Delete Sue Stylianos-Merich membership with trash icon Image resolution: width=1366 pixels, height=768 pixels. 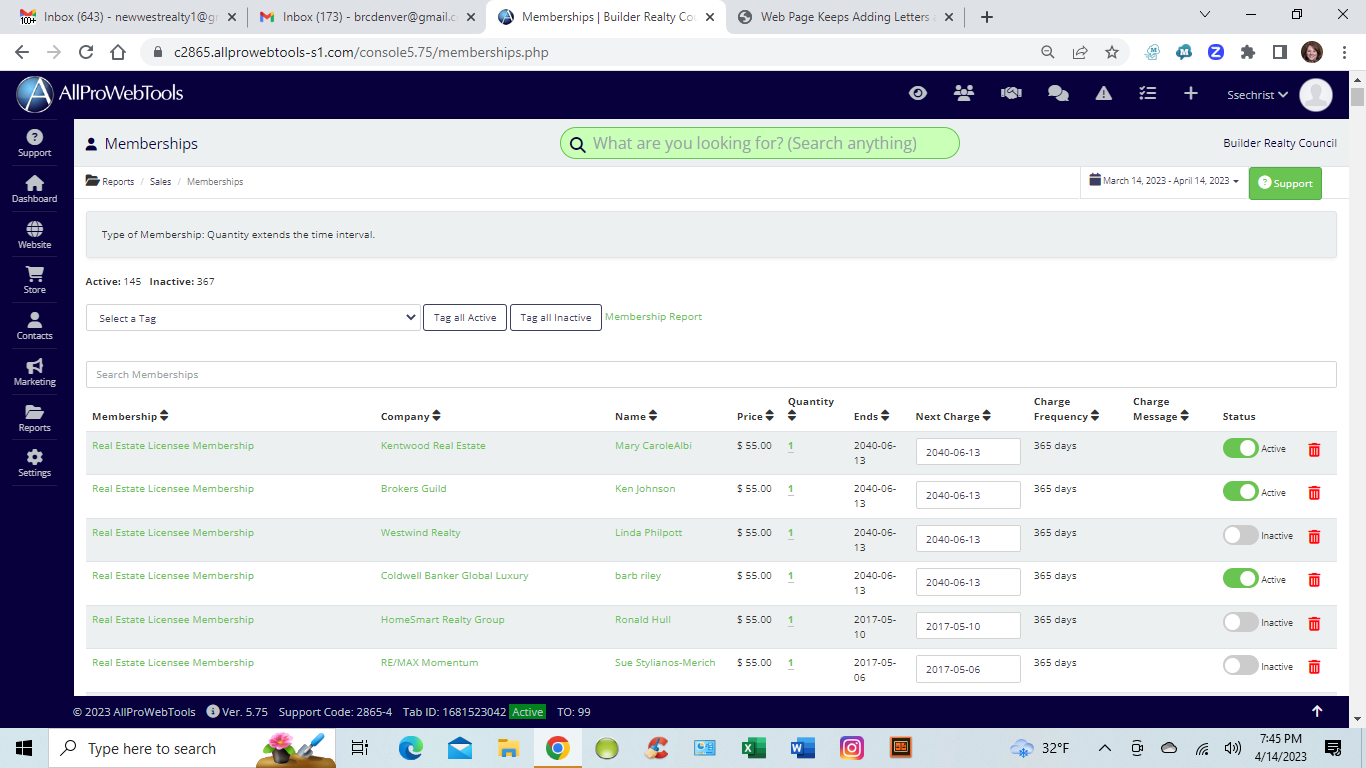1314,666
